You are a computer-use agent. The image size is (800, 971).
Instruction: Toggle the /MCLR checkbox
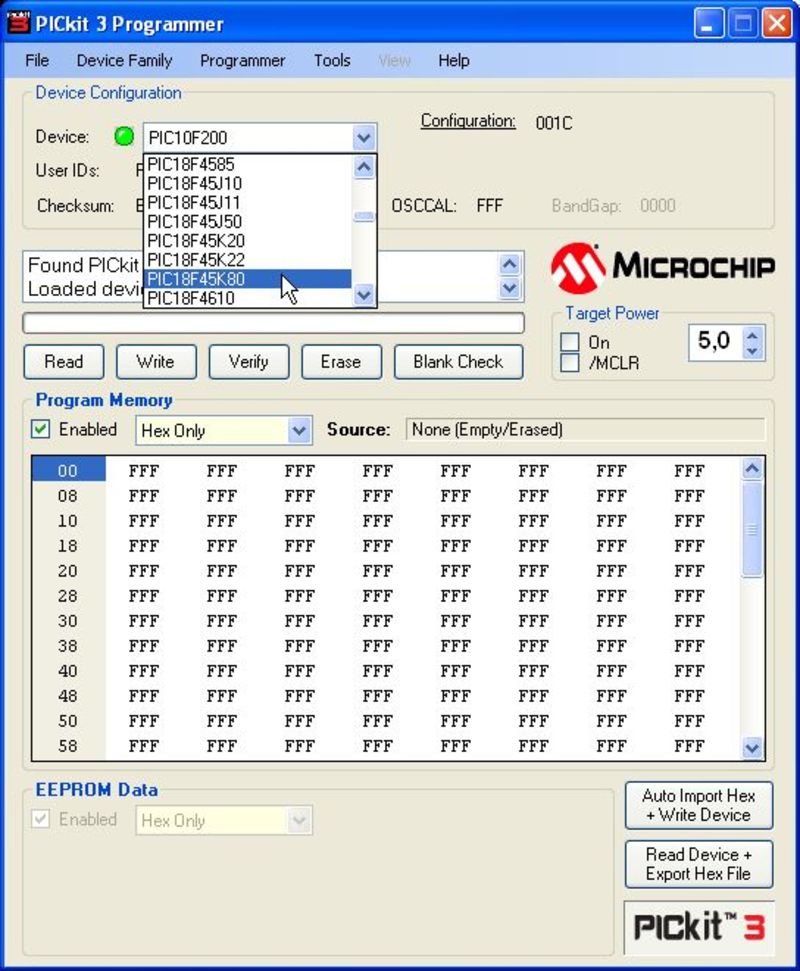(x=569, y=361)
